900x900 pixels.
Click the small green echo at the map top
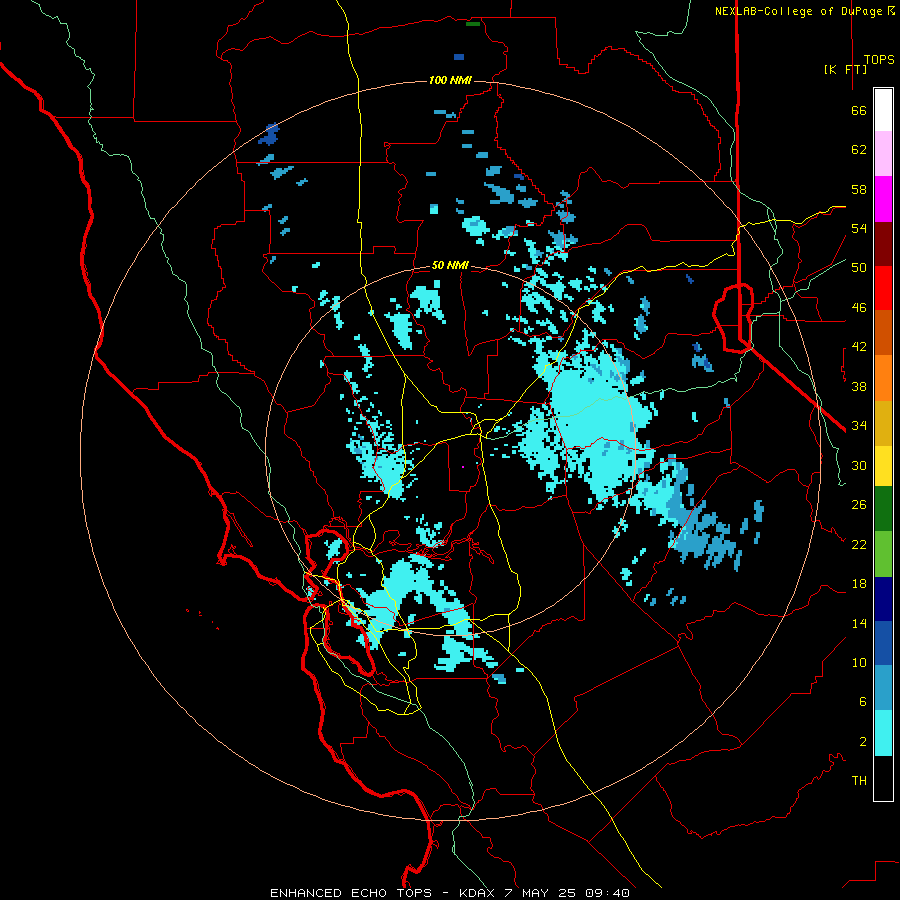point(472,24)
